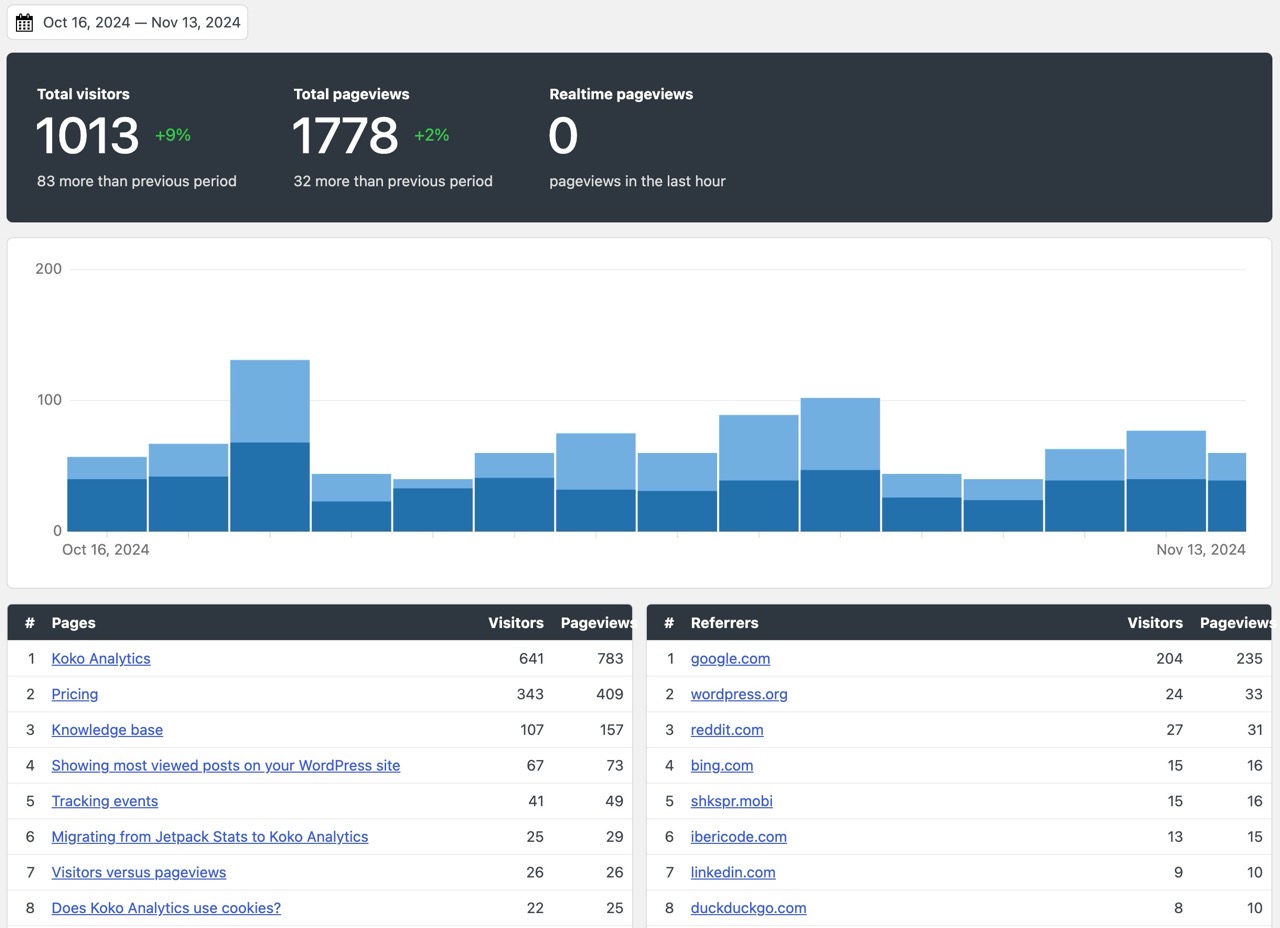Open 'Migrating from Jetpack Stats to Koko Analytics'
The height and width of the screenshot is (928, 1280).
(x=210, y=836)
